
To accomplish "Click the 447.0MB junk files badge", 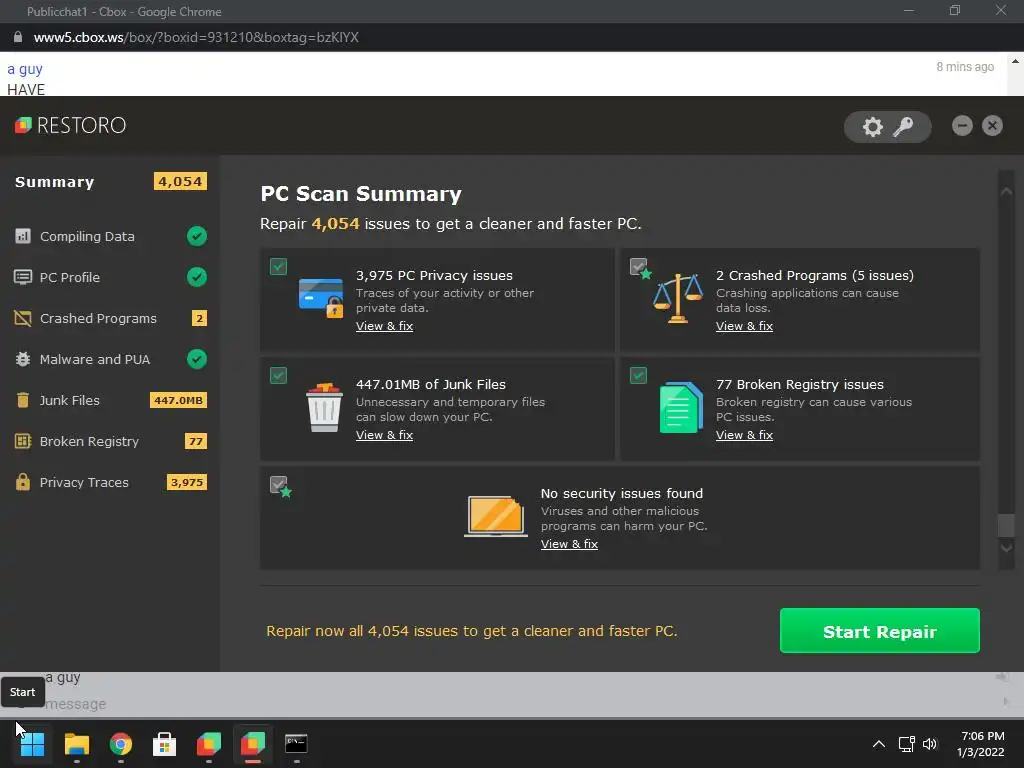I will [x=178, y=400].
